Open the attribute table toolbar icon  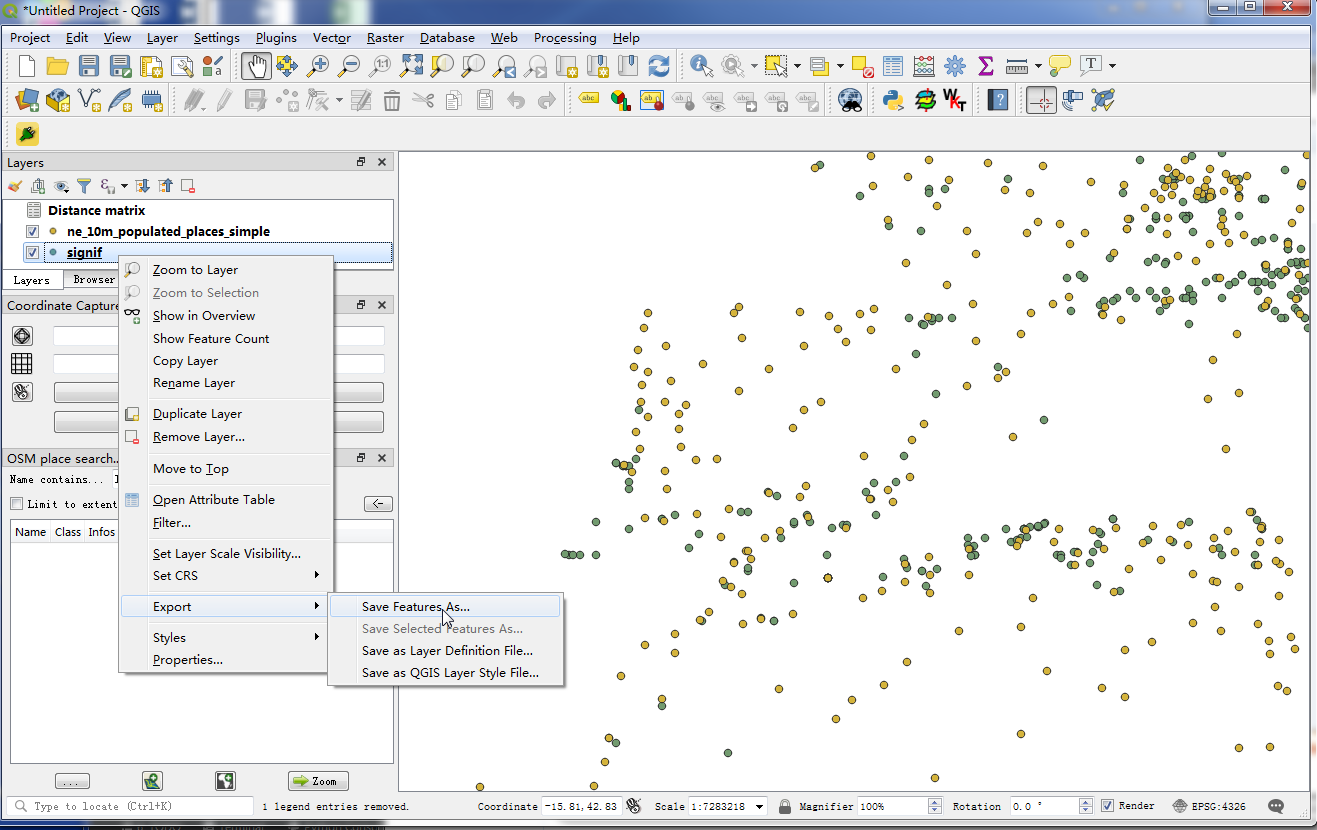coord(893,66)
